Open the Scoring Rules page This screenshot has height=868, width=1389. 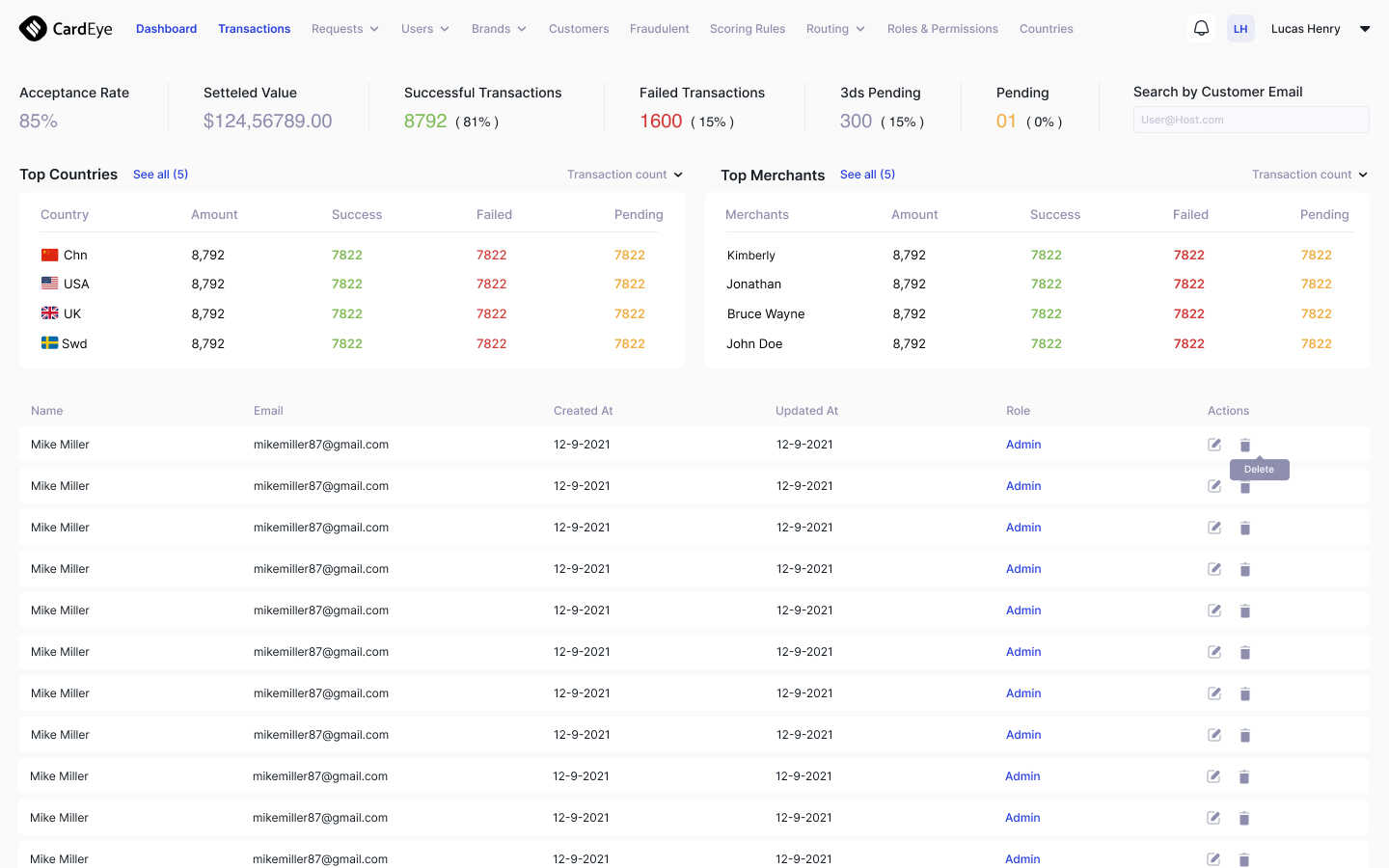[x=748, y=29]
